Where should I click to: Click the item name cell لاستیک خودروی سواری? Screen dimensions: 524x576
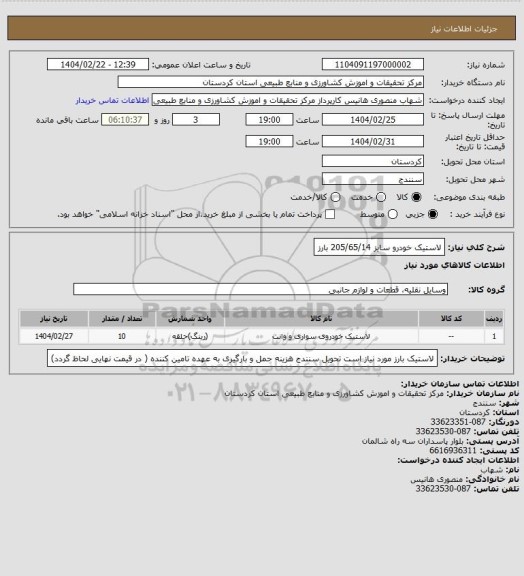[x=322, y=336]
